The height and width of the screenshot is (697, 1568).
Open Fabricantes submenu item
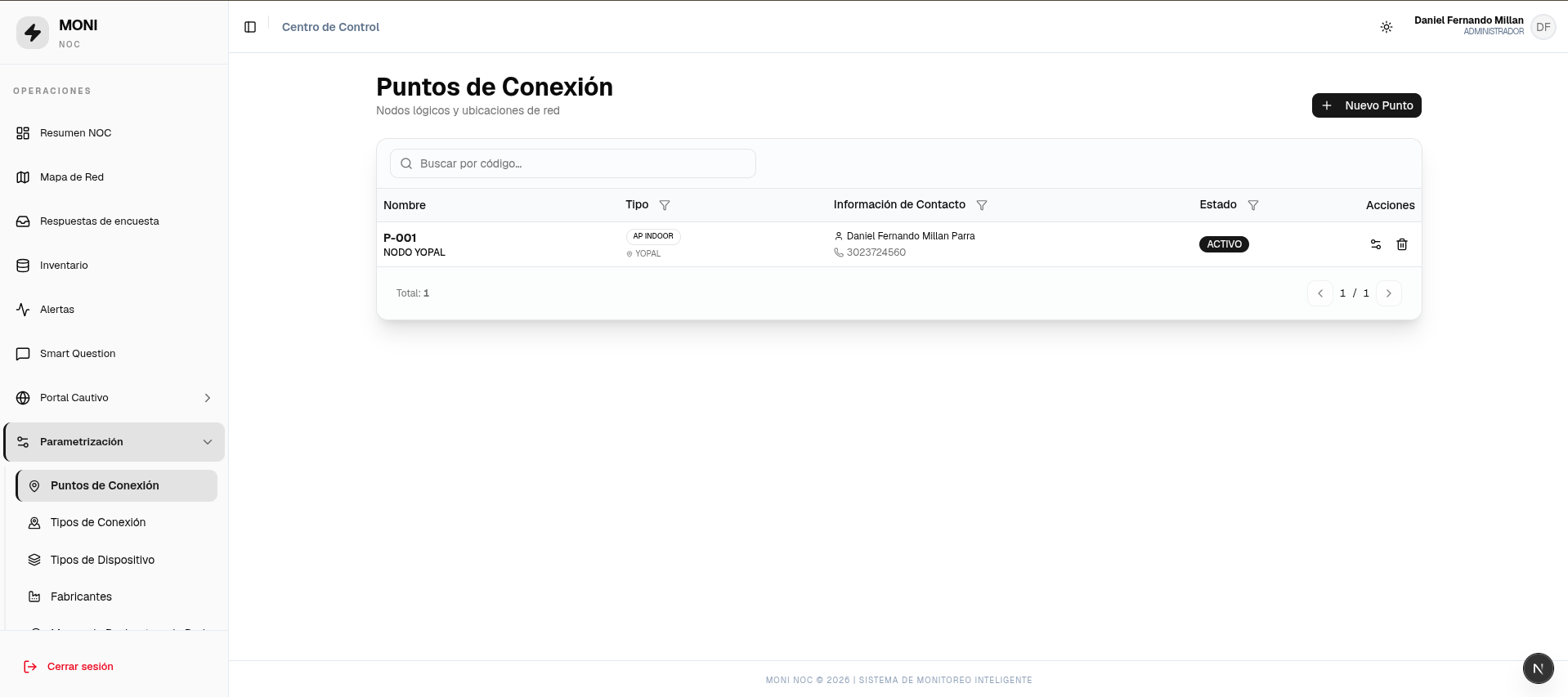point(117,596)
